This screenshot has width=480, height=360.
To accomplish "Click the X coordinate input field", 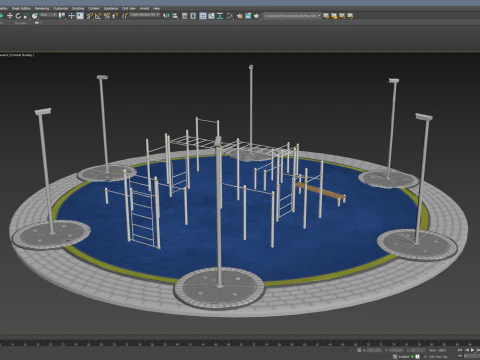I will [374, 350].
